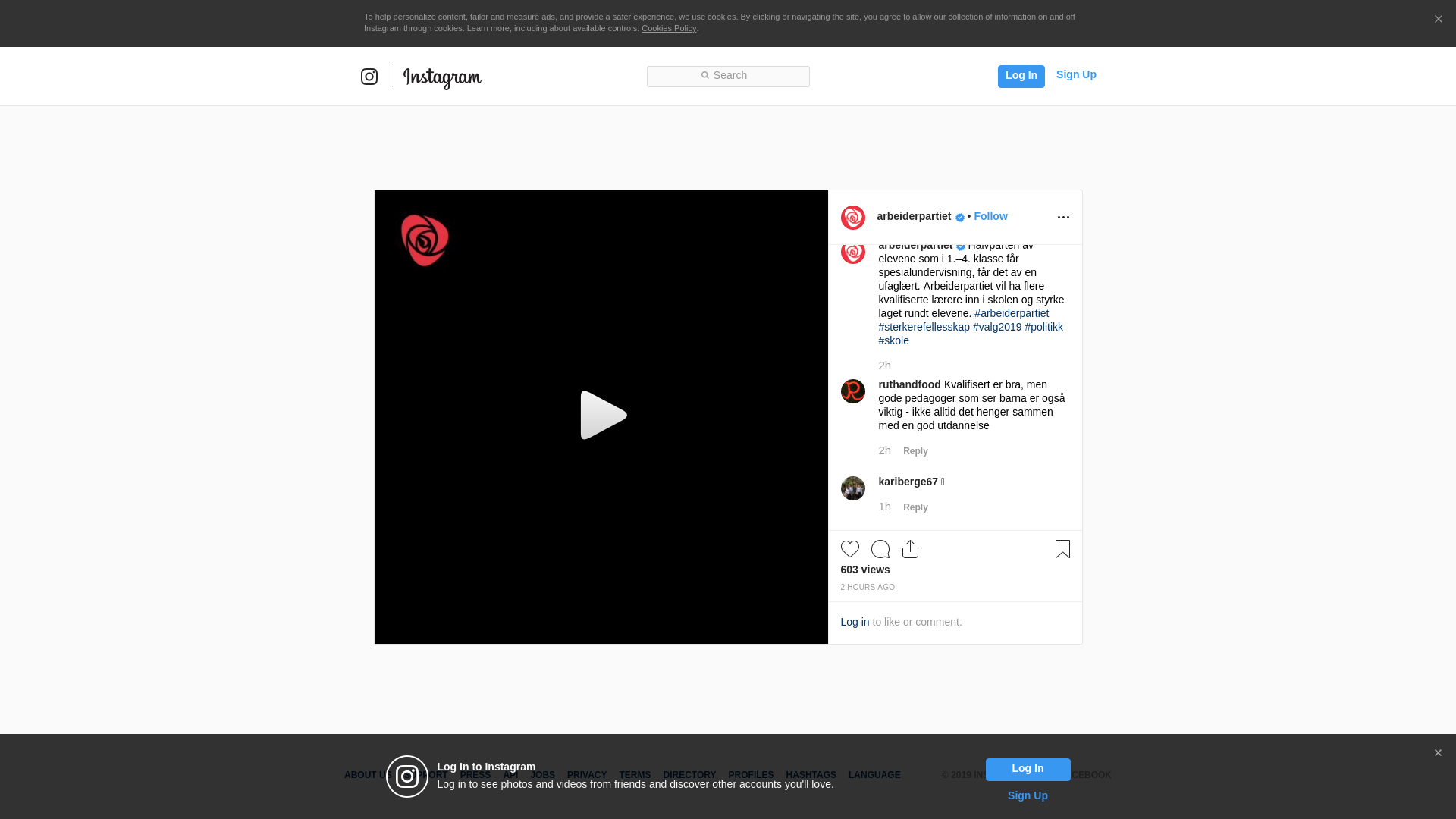
Task: Open the LANGUAGE footer selector
Action: click(874, 775)
